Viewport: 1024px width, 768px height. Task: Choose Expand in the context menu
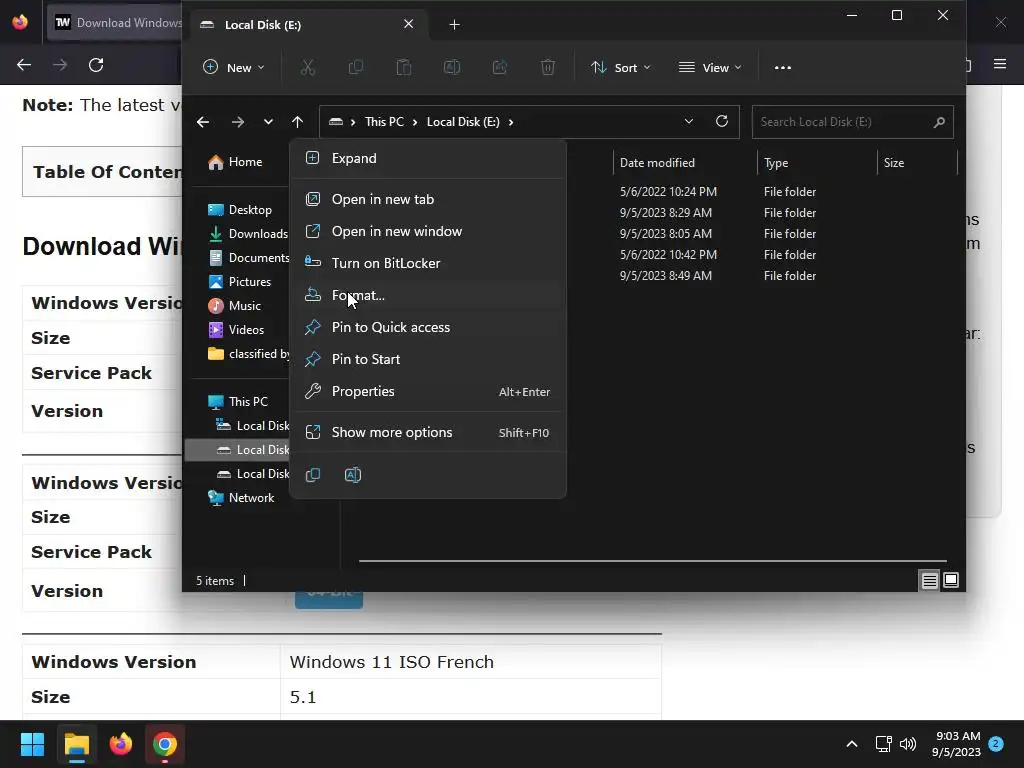(428, 158)
